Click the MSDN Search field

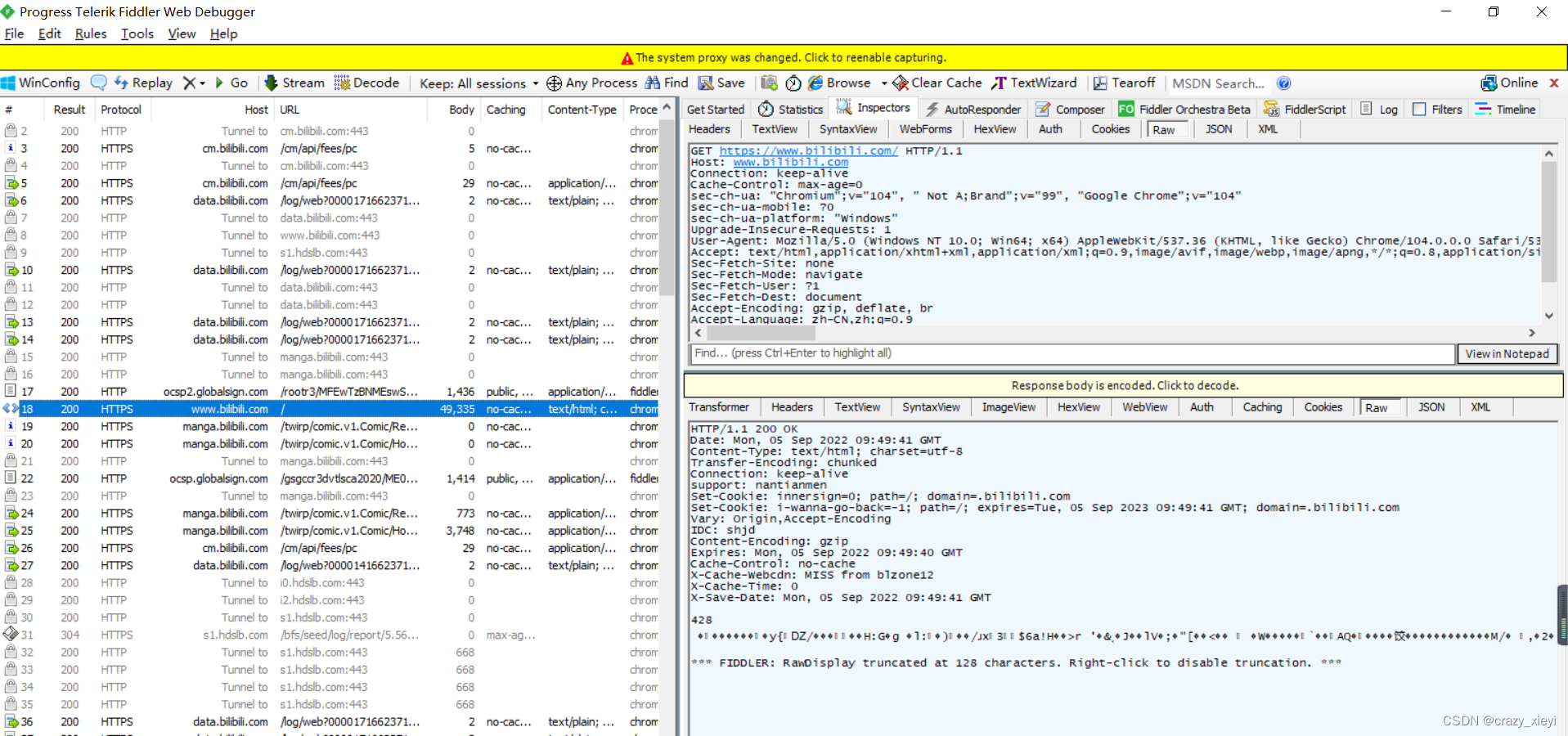pyautogui.click(x=1218, y=83)
